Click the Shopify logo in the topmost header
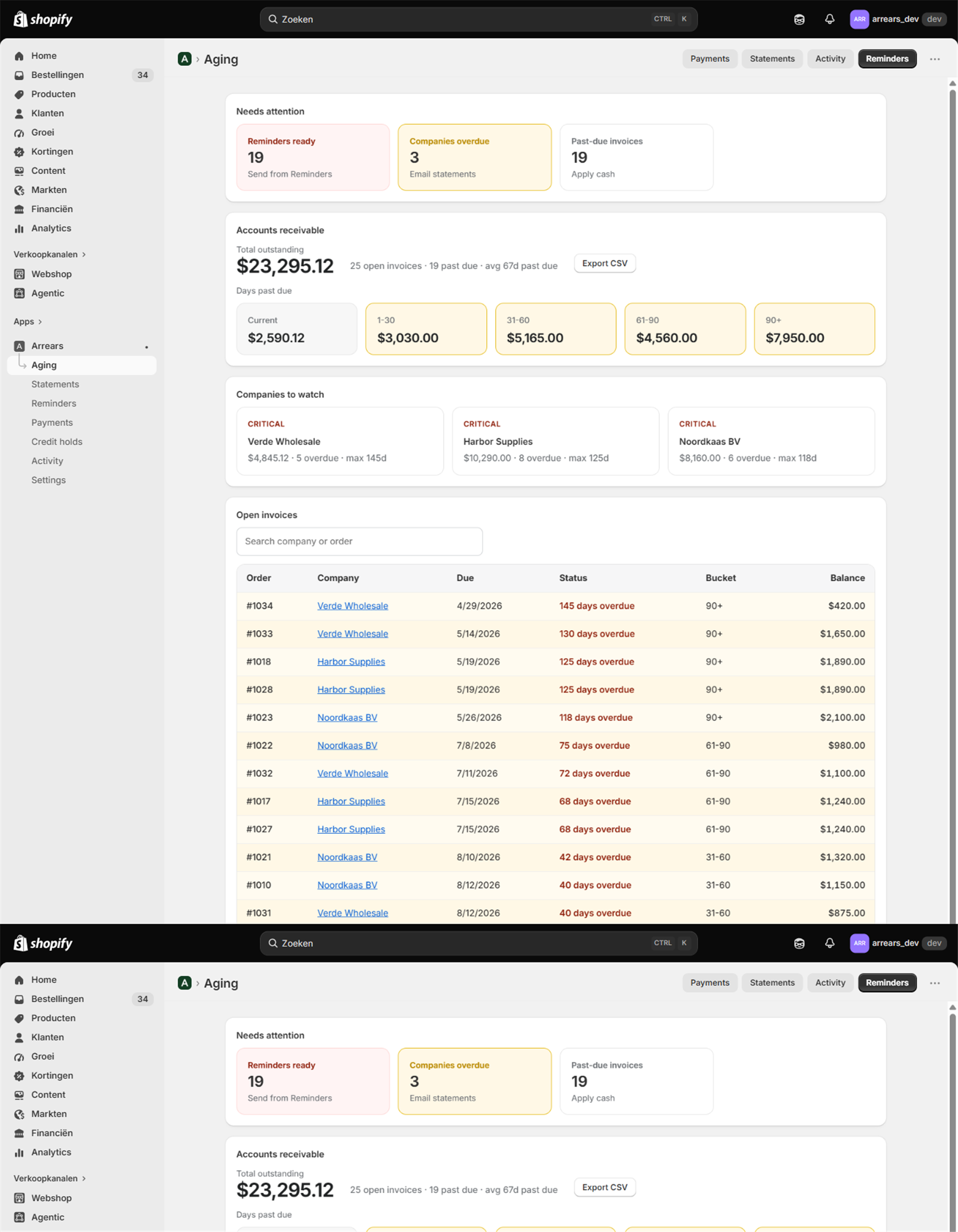 click(x=43, y=19)
